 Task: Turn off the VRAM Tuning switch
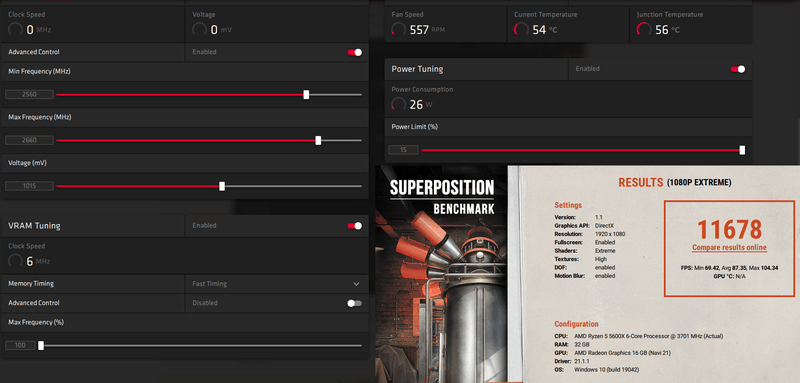(x=355, y=225)
